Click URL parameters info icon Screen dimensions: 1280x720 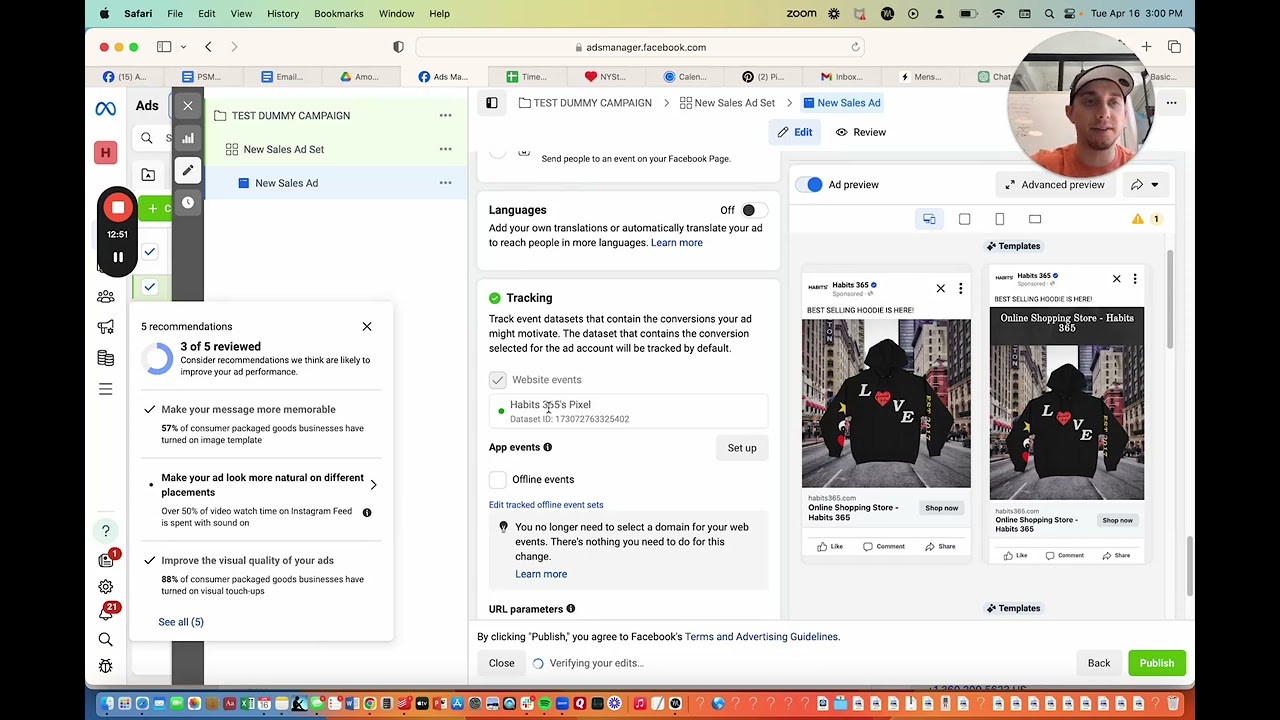click(570, 609)
